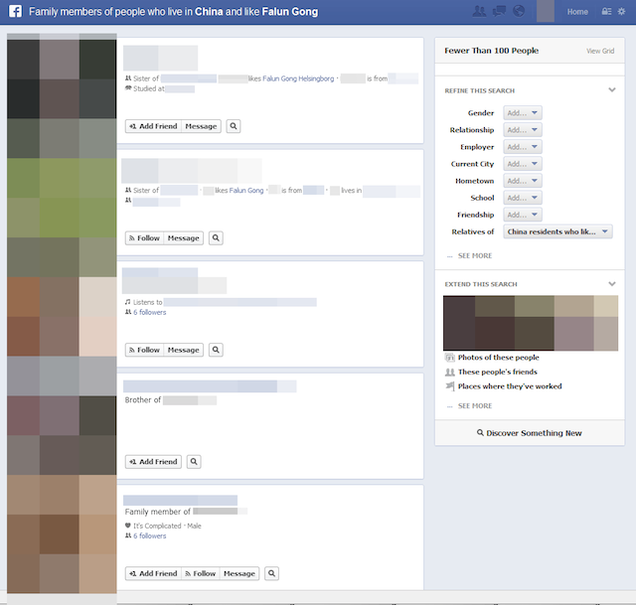Open messages icon in top bar

coord(499,11)
